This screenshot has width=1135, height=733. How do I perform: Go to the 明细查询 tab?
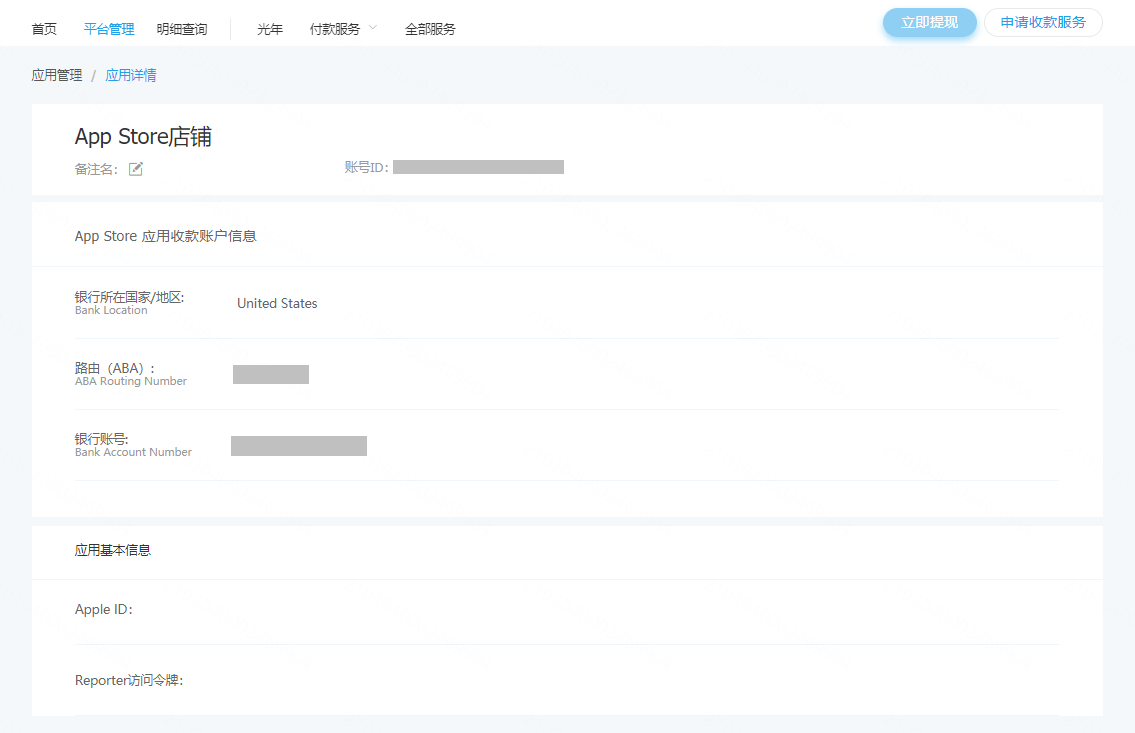click(182, 29)
